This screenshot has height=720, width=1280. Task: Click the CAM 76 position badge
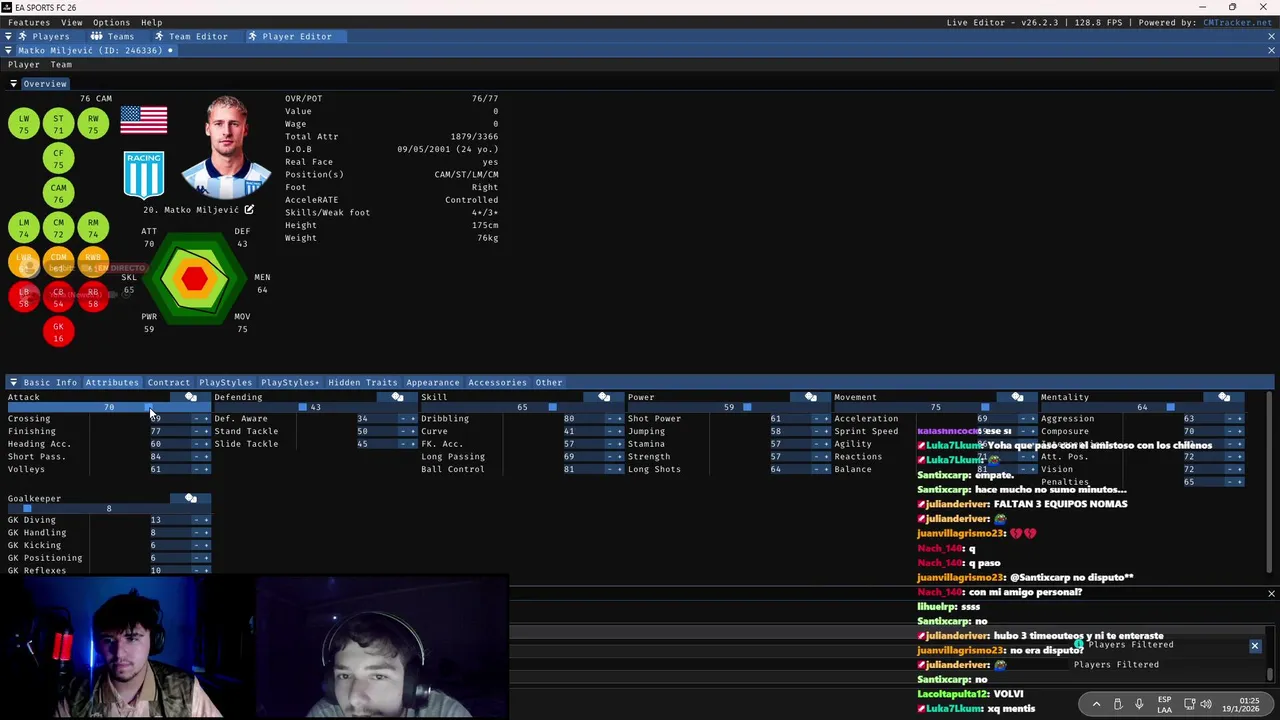pos(58,193)
